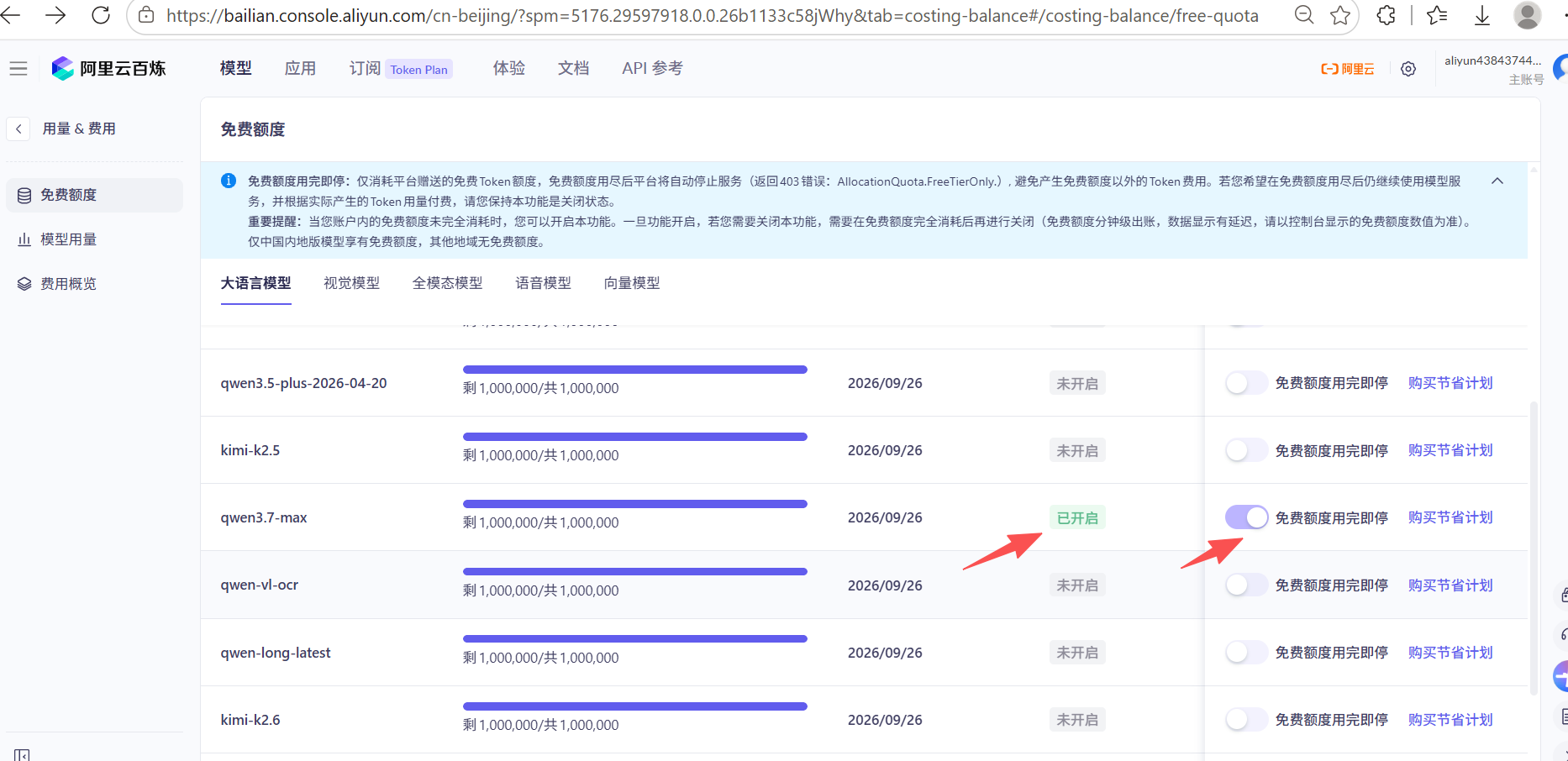Open the browser profile avatar
This screenshot has height=761, width=1568.
pos(1527,15)
